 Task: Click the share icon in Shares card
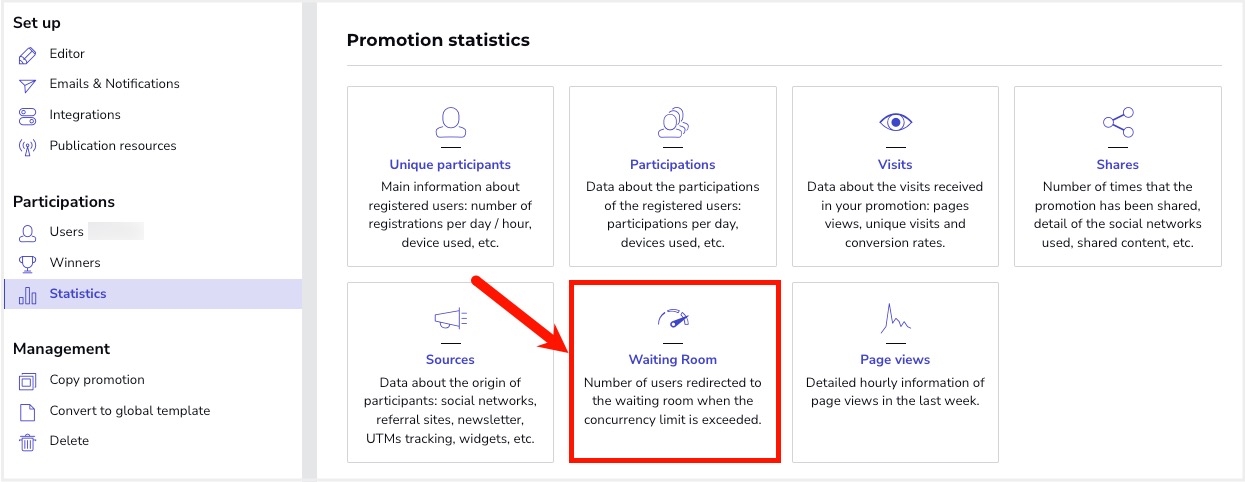[1118, 122]
